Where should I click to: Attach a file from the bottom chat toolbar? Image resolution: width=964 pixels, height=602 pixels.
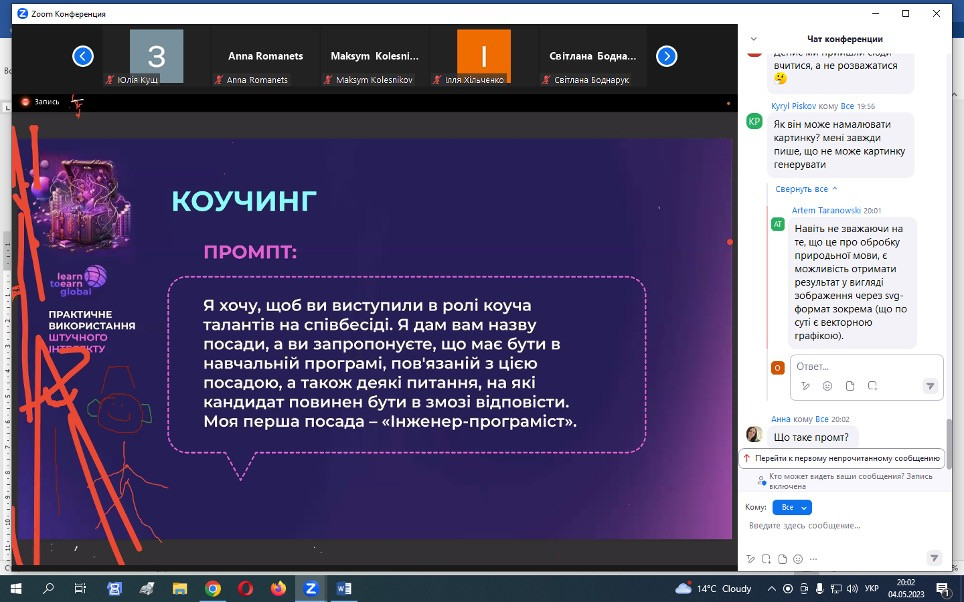point(782,559)
